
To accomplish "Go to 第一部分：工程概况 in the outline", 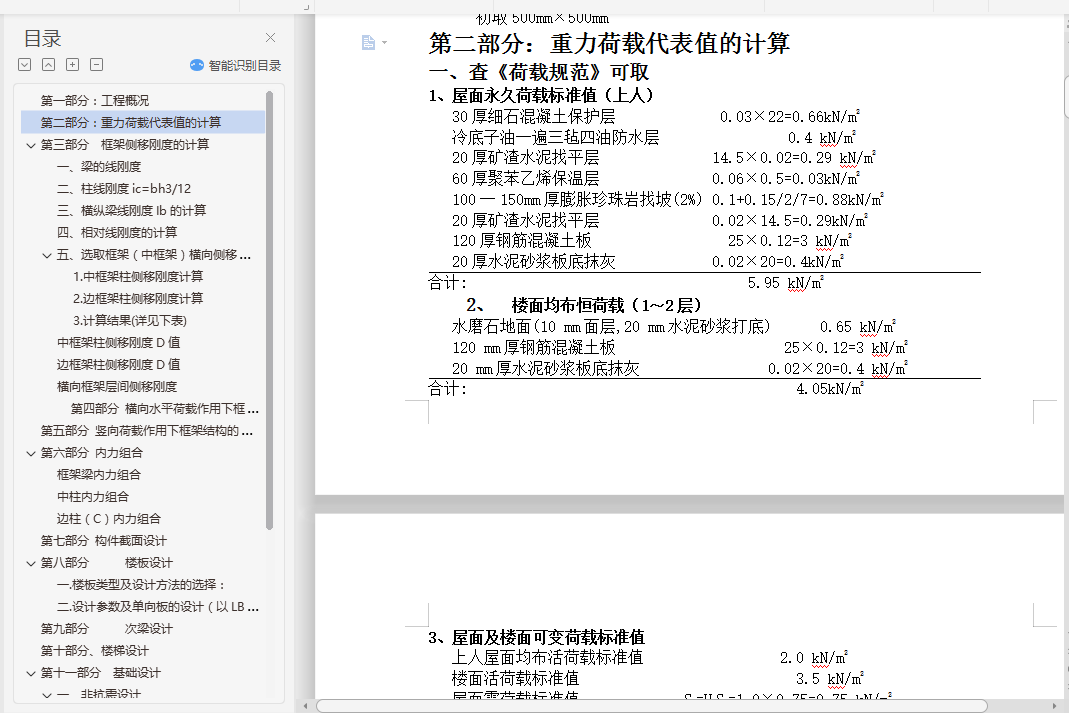I will click(x=95, y=101).
